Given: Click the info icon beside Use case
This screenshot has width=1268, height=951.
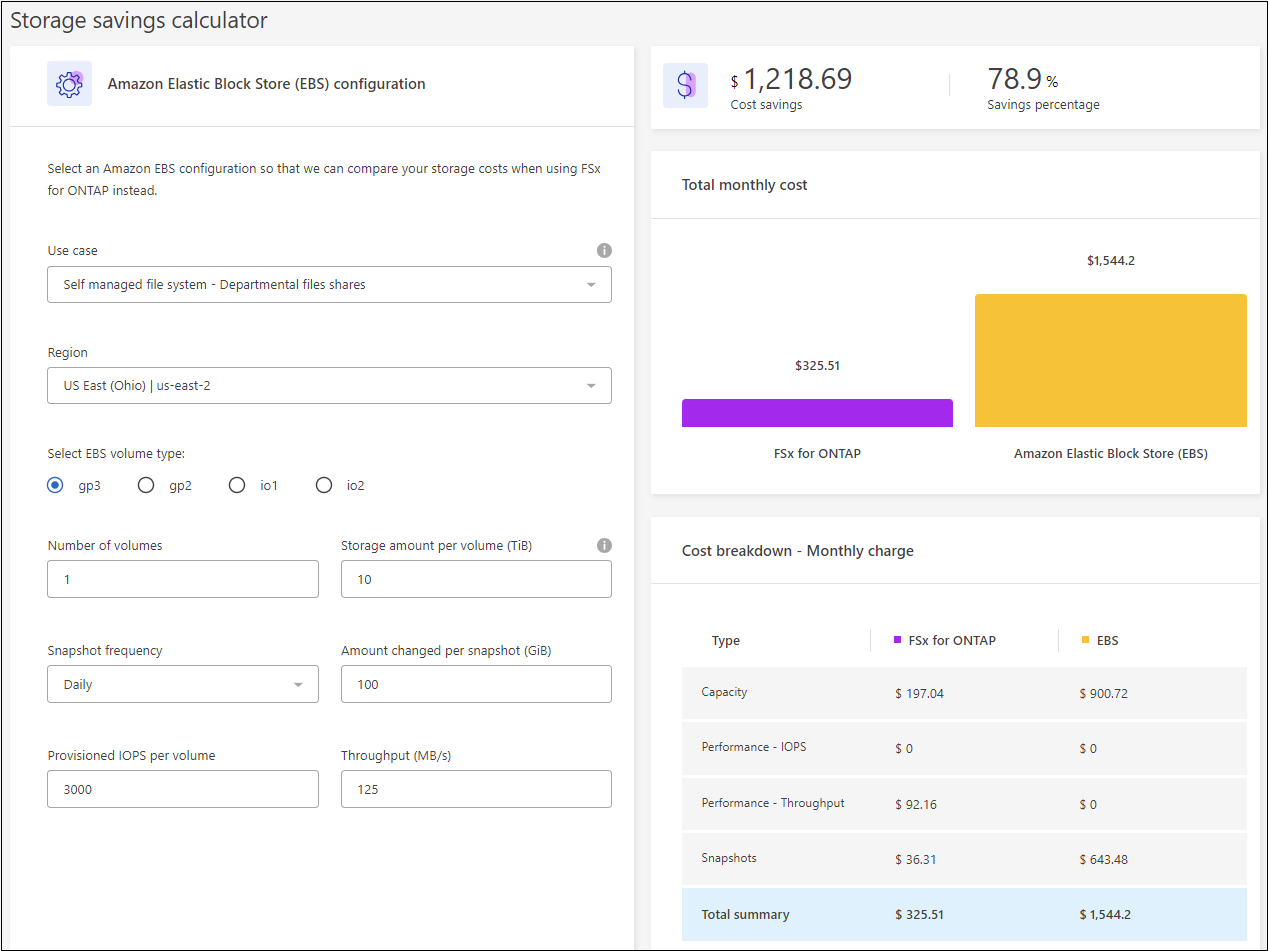Looking at the screenshot, I should 604,251.
